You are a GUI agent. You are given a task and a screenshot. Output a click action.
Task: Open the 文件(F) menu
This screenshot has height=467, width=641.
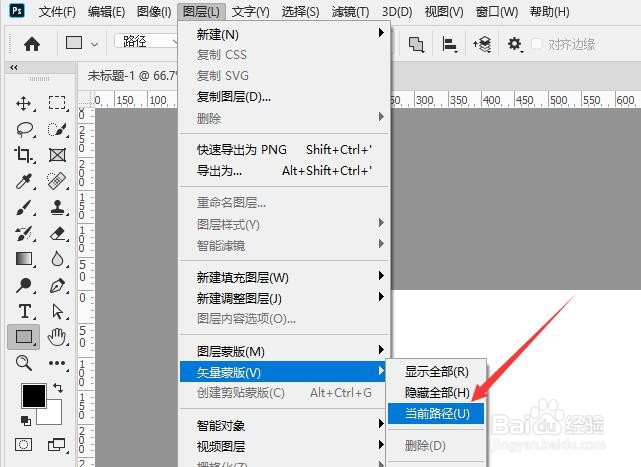point(57,11)
